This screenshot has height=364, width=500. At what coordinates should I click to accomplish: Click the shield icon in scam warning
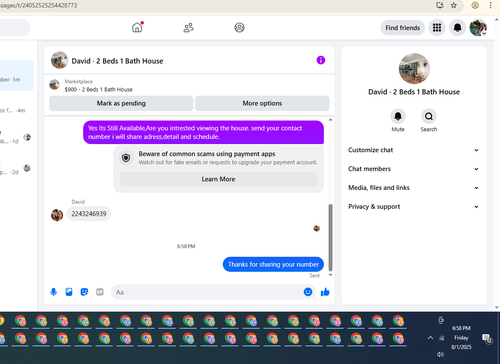point(126,158)
